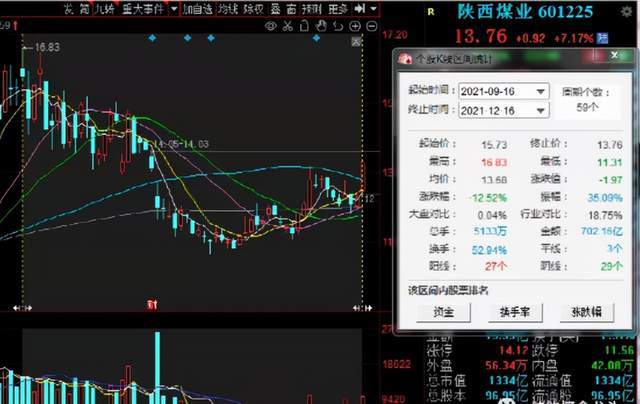Open the settings gear near the stock title
This screenshot has height=404, width=640.
pyautogui.click(x=626, y=11)
